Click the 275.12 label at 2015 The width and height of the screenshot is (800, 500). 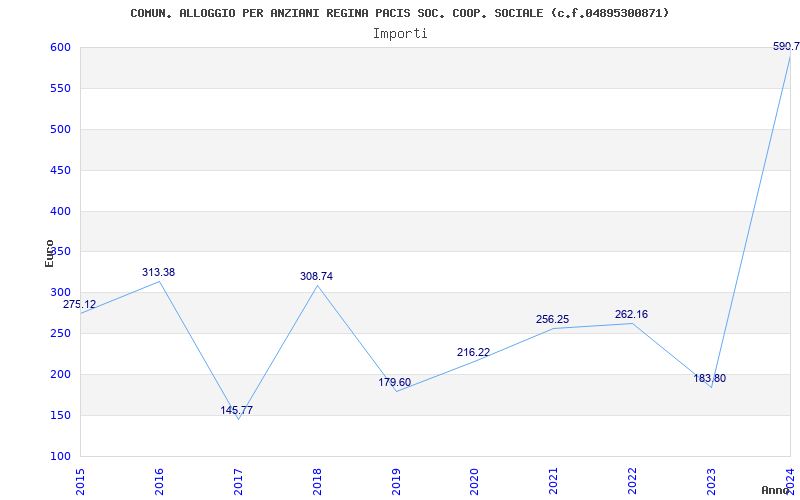point(80,304)
